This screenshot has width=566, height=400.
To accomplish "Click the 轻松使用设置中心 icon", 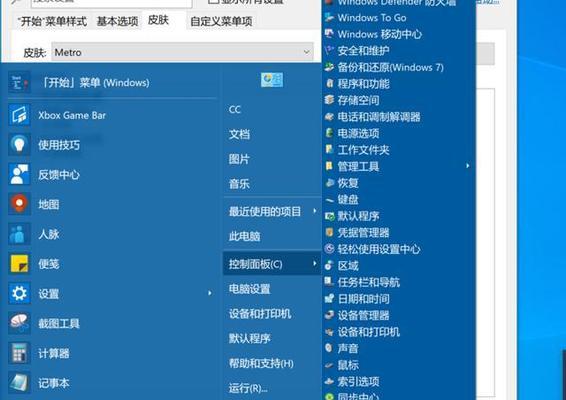I will (x=329, y=249).
